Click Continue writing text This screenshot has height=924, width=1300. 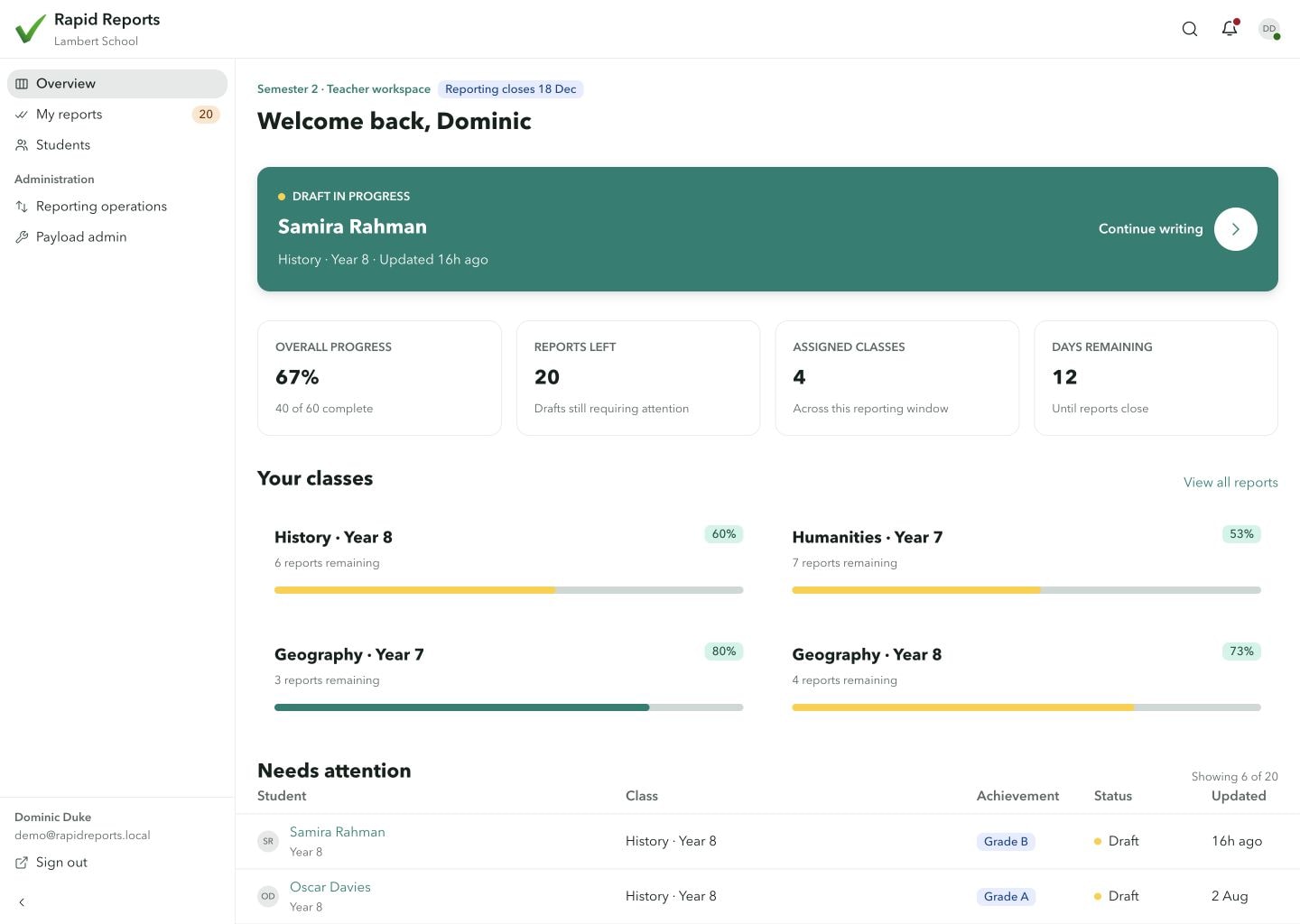point(1150,229)
